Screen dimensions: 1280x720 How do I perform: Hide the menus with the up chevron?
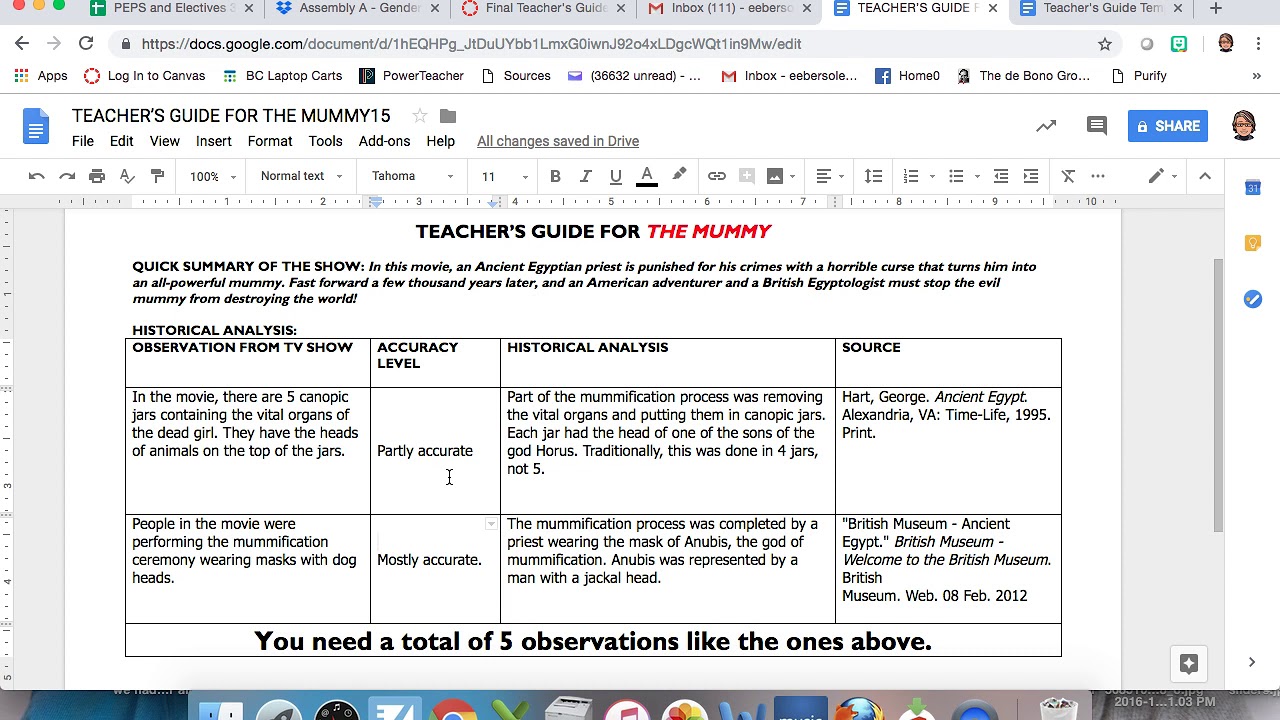[1205, 176]
